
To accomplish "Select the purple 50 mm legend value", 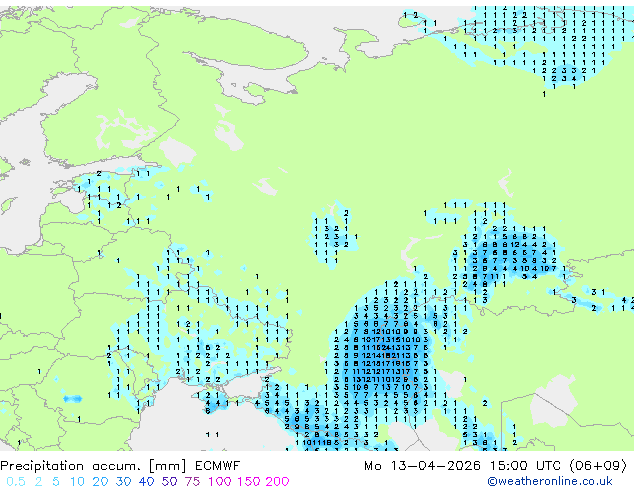I will (x=169, y=482).
